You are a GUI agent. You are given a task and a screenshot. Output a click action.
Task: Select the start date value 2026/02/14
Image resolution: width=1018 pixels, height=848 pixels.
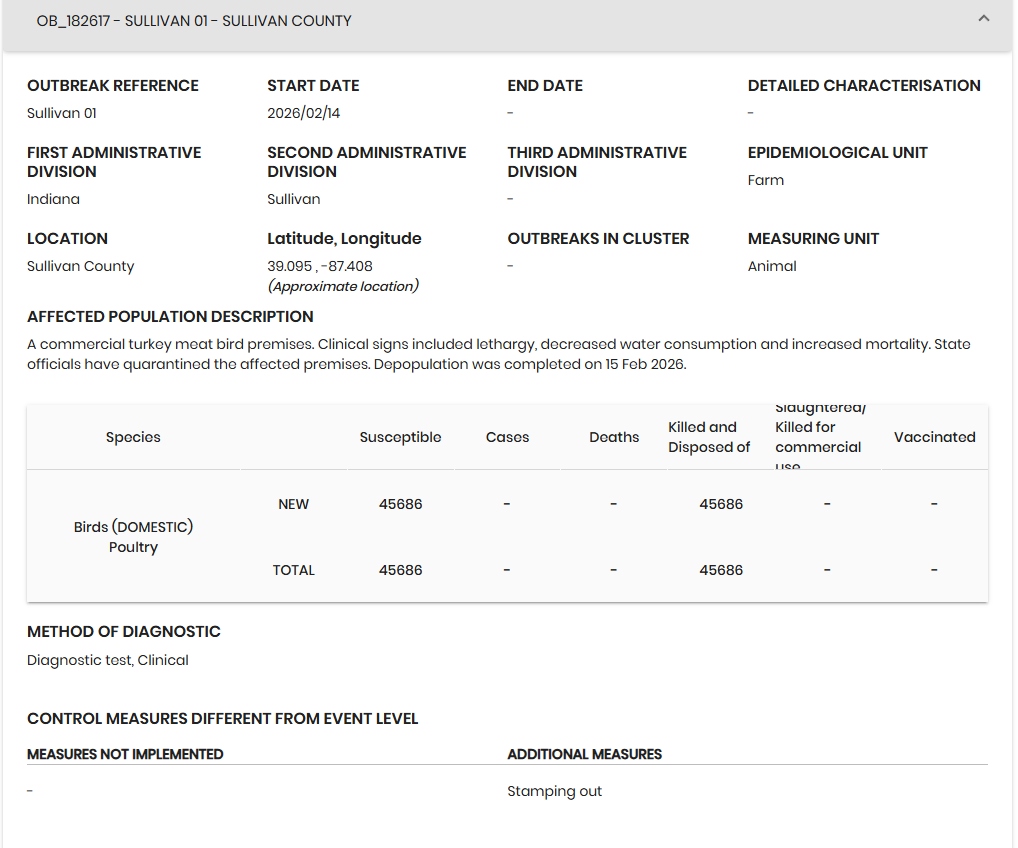pos(303,113)
